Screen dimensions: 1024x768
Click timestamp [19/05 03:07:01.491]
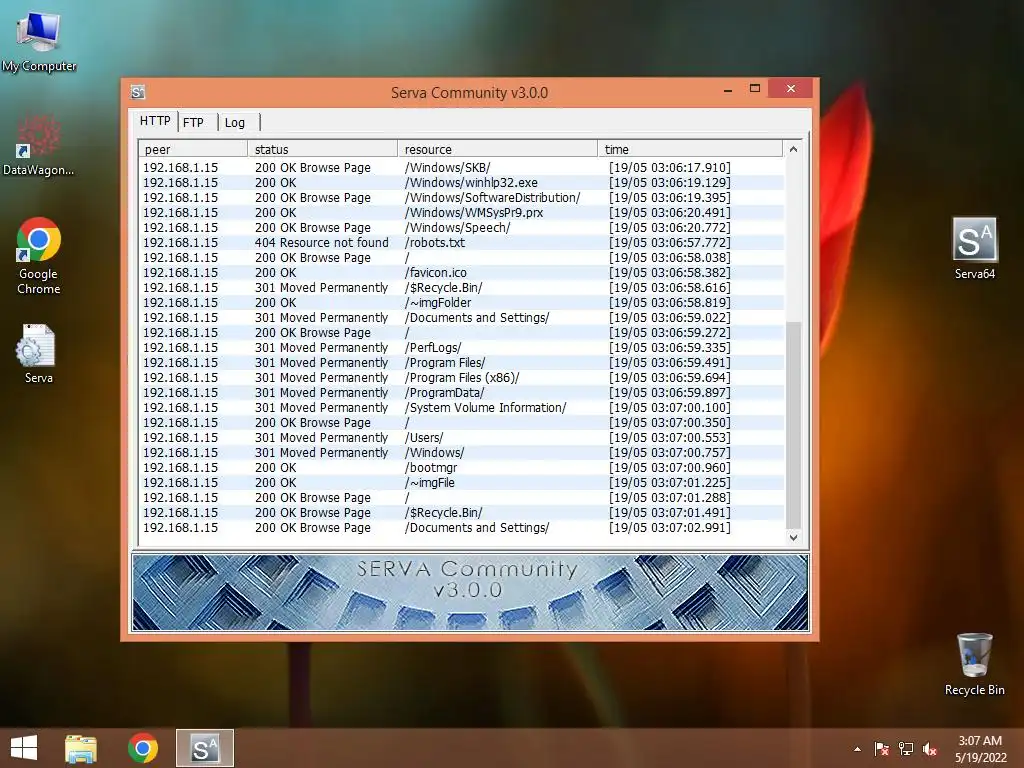click(669, 513)
